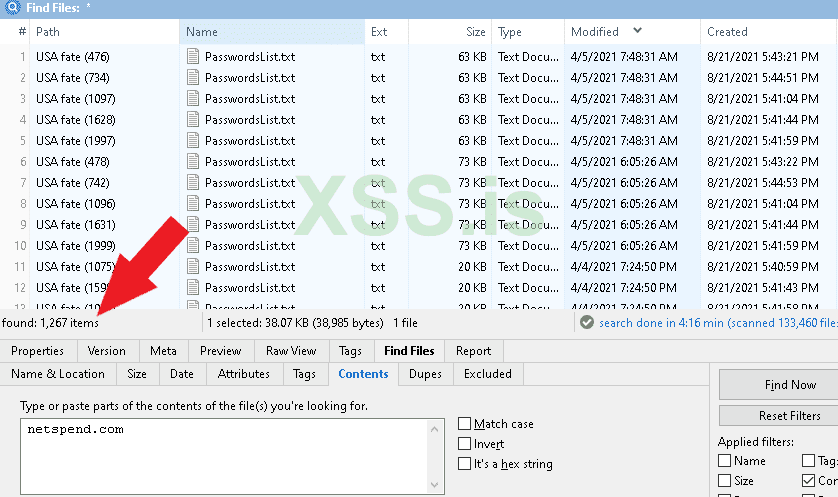Click file icon in row 12
838x497 pixels.
[x=193, y=288]
